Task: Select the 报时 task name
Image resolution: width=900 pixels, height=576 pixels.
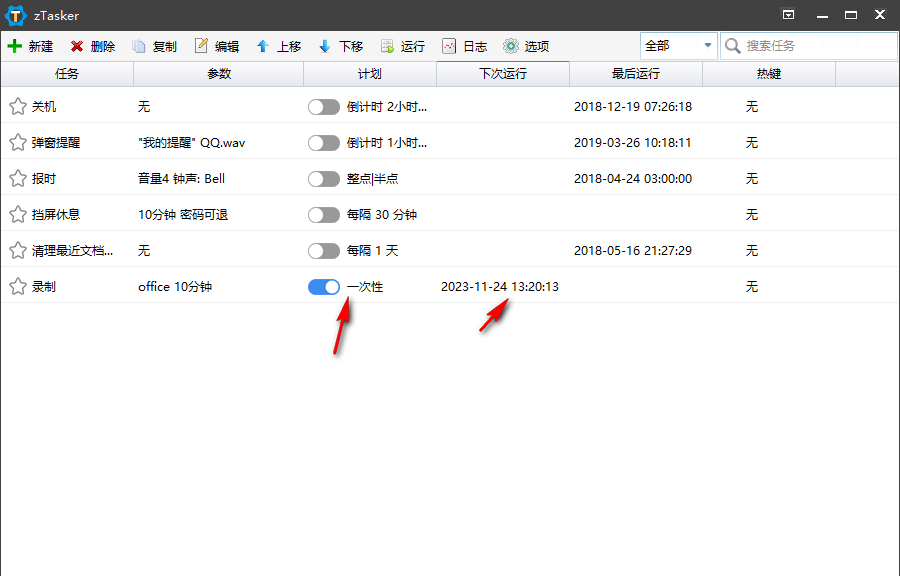Action: (x=44, y=179)
